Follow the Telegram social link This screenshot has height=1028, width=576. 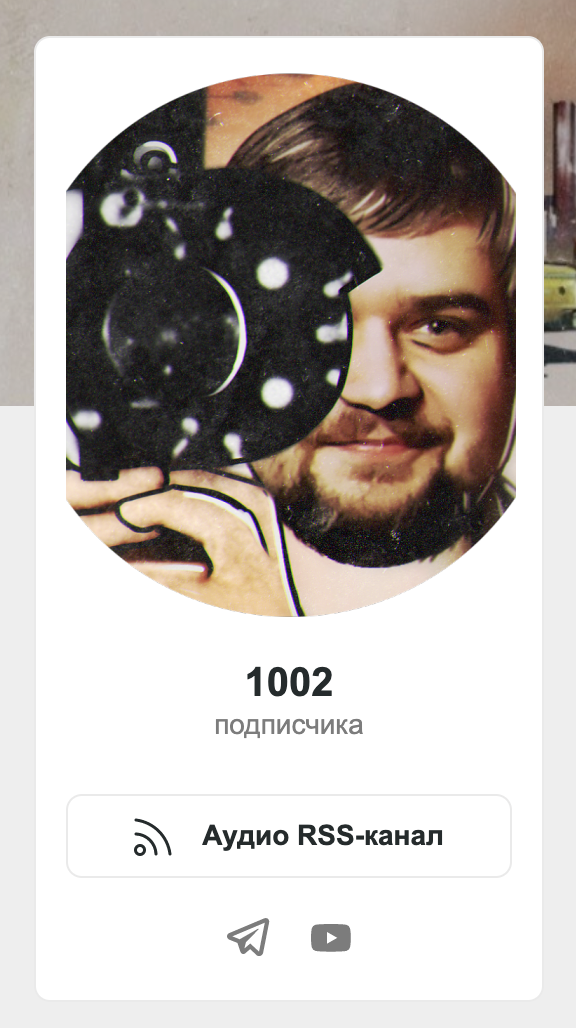coord(248,937)
